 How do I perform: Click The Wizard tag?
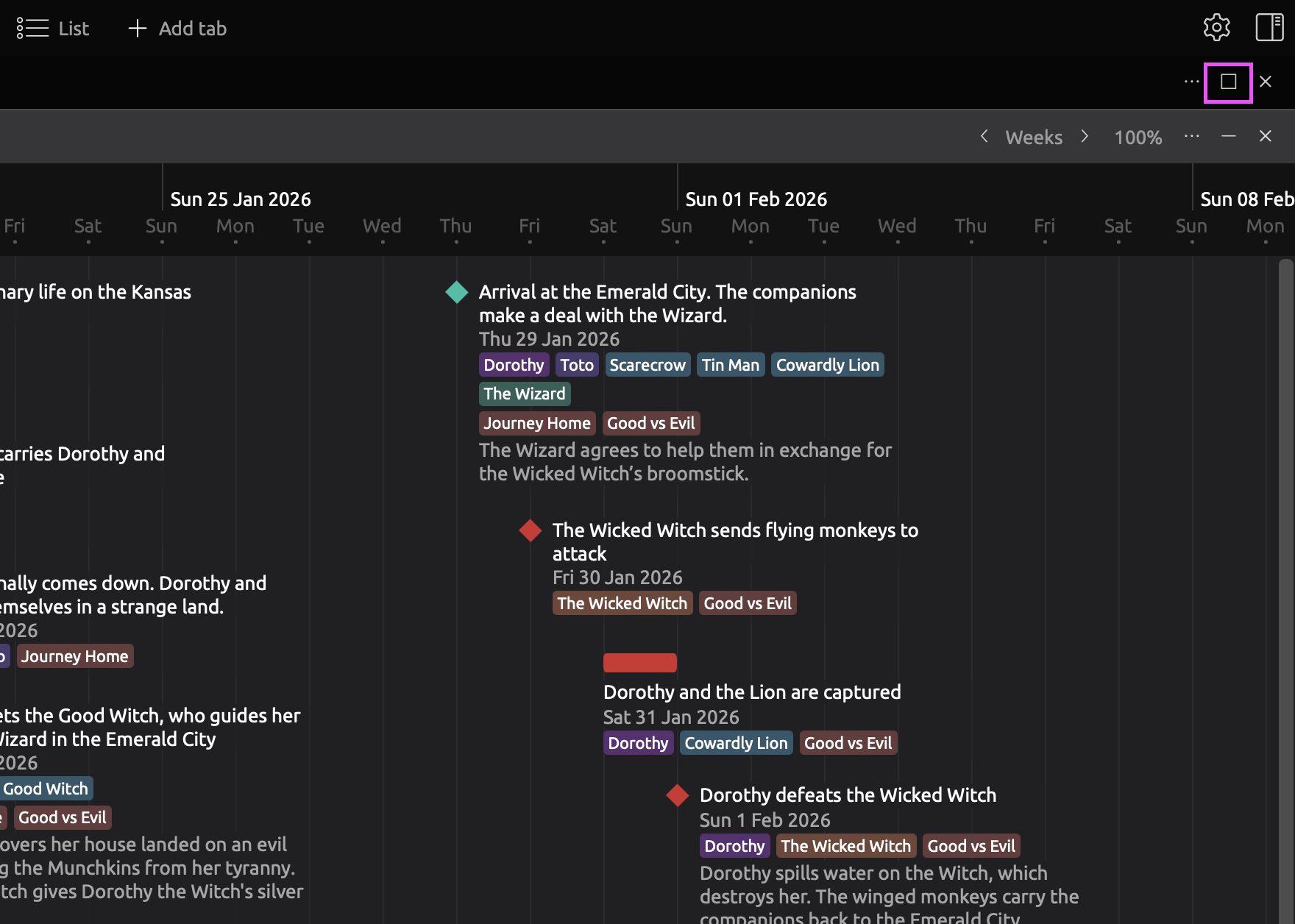pyautogui.click(x=525, y=394)
